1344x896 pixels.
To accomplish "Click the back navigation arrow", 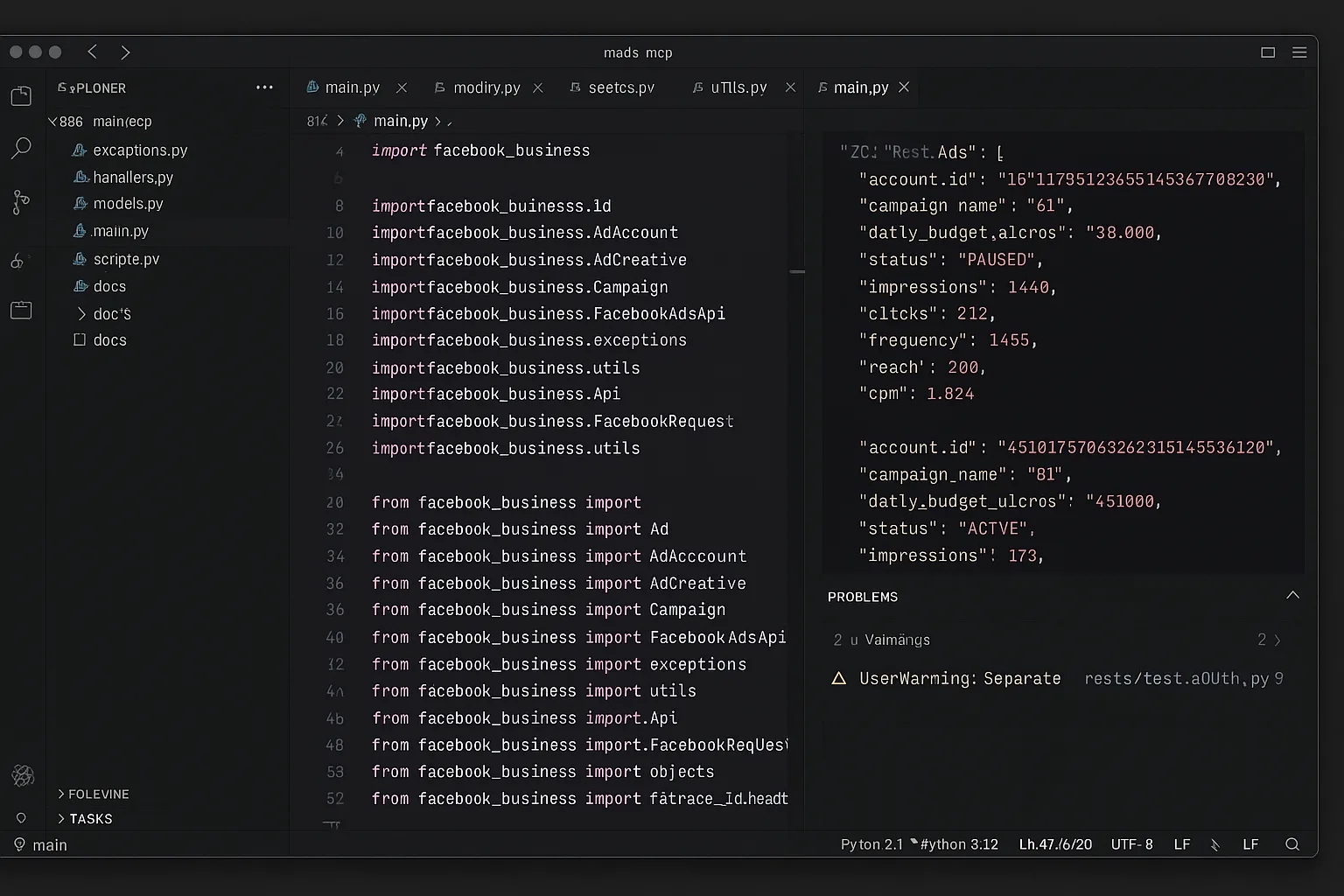I will point(92,52).
